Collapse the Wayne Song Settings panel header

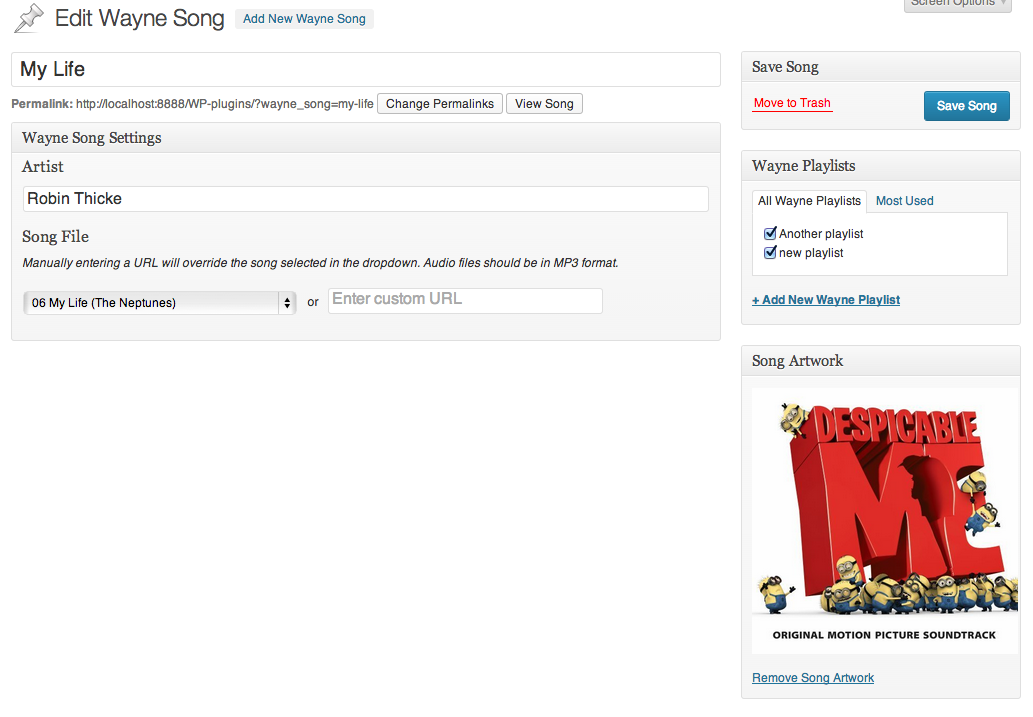click(x=366, y=138)
